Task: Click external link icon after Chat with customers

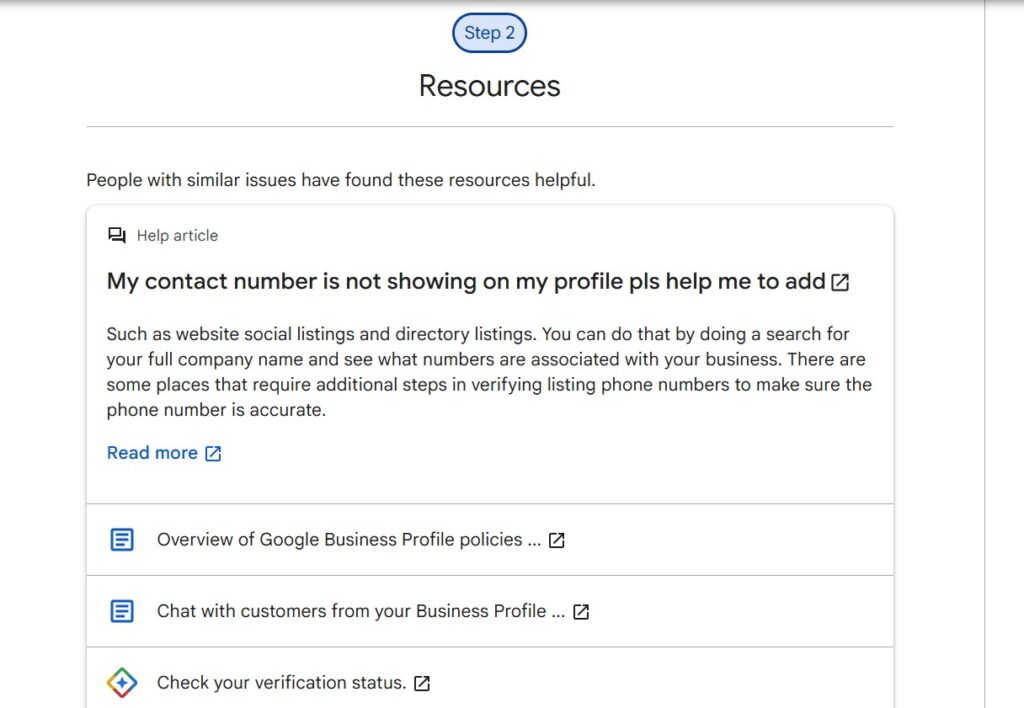Action: click(x=581, y=612)
